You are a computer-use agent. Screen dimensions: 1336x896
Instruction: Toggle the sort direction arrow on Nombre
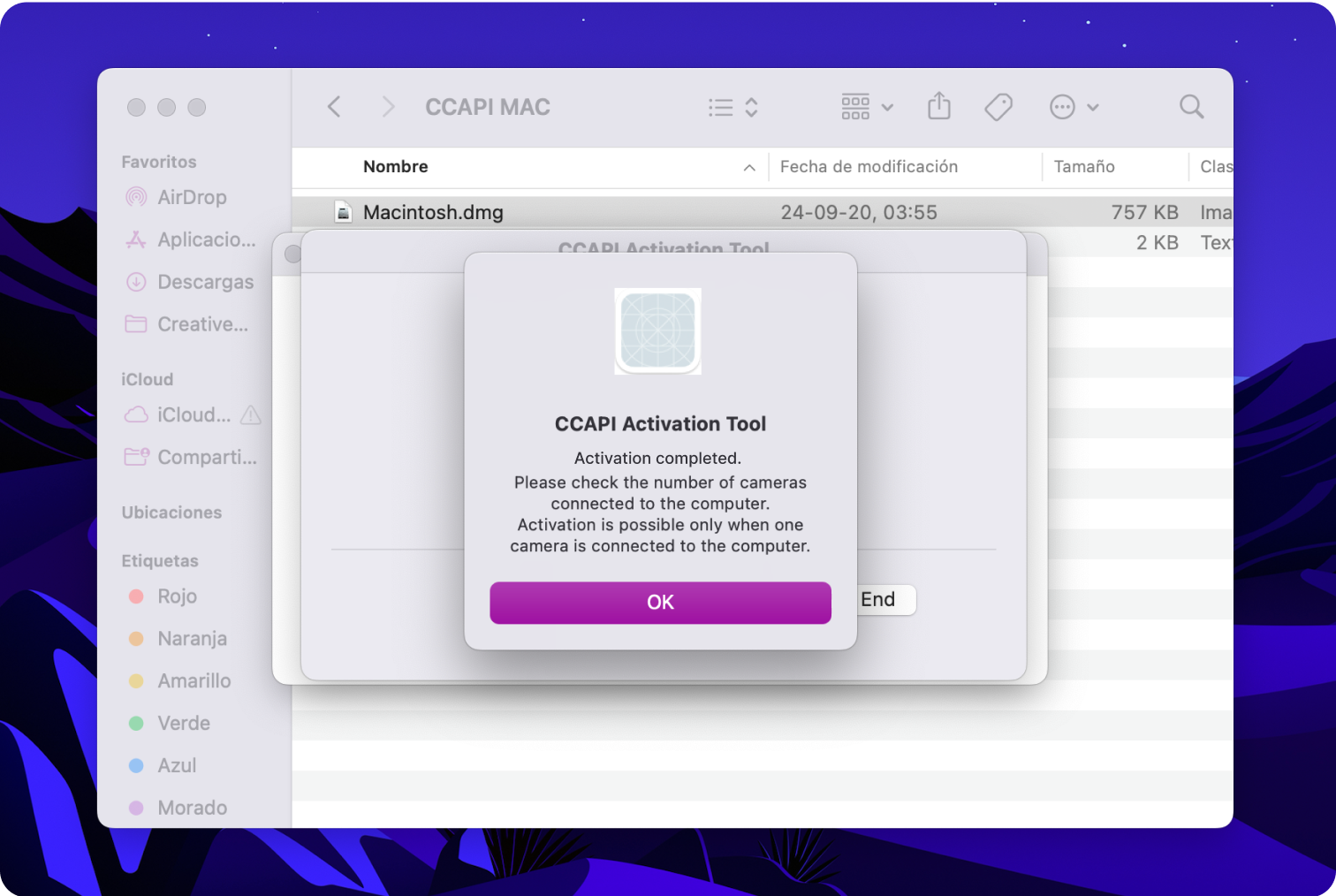point(749,168)
